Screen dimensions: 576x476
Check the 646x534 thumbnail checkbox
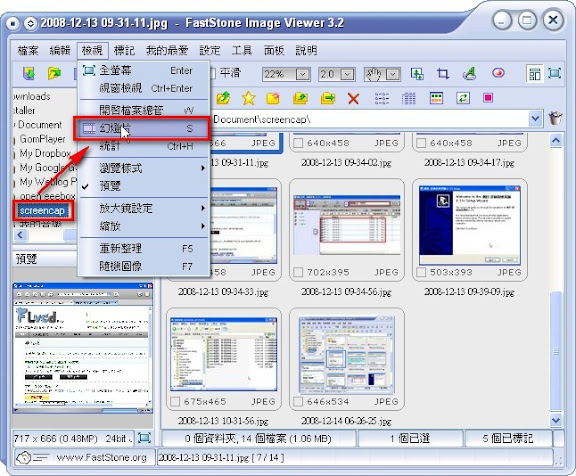(x=298, y=401)
